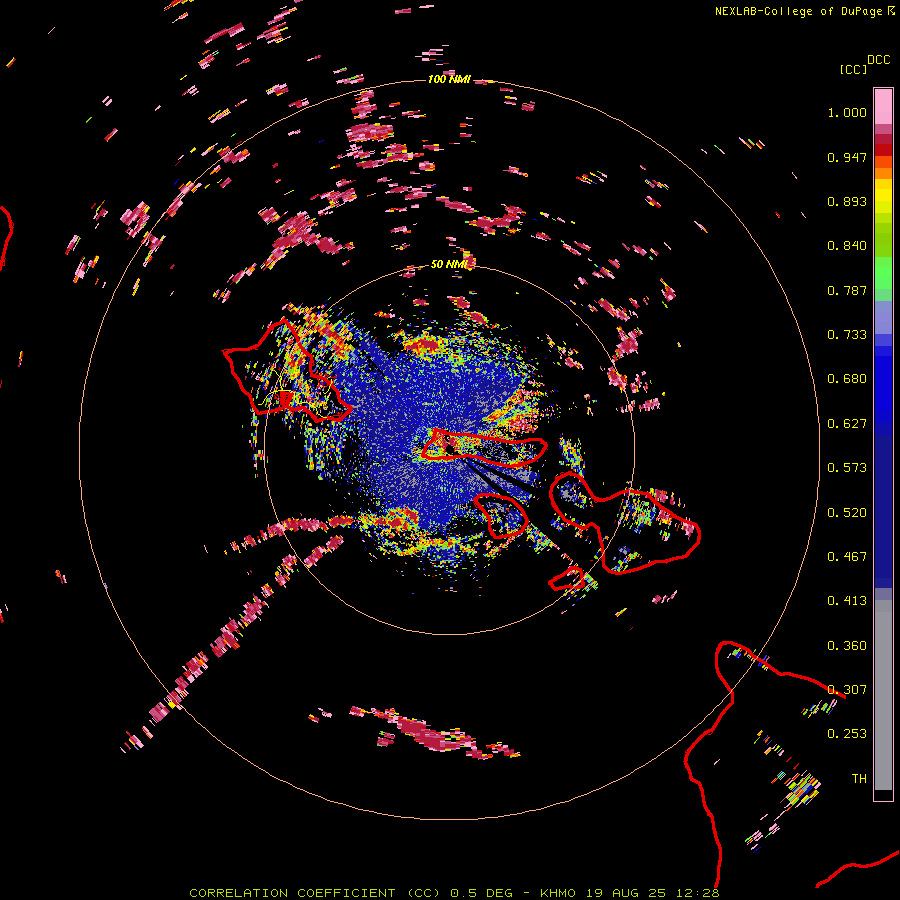Click the 0.307 scale value

click(x=847, y=690)
